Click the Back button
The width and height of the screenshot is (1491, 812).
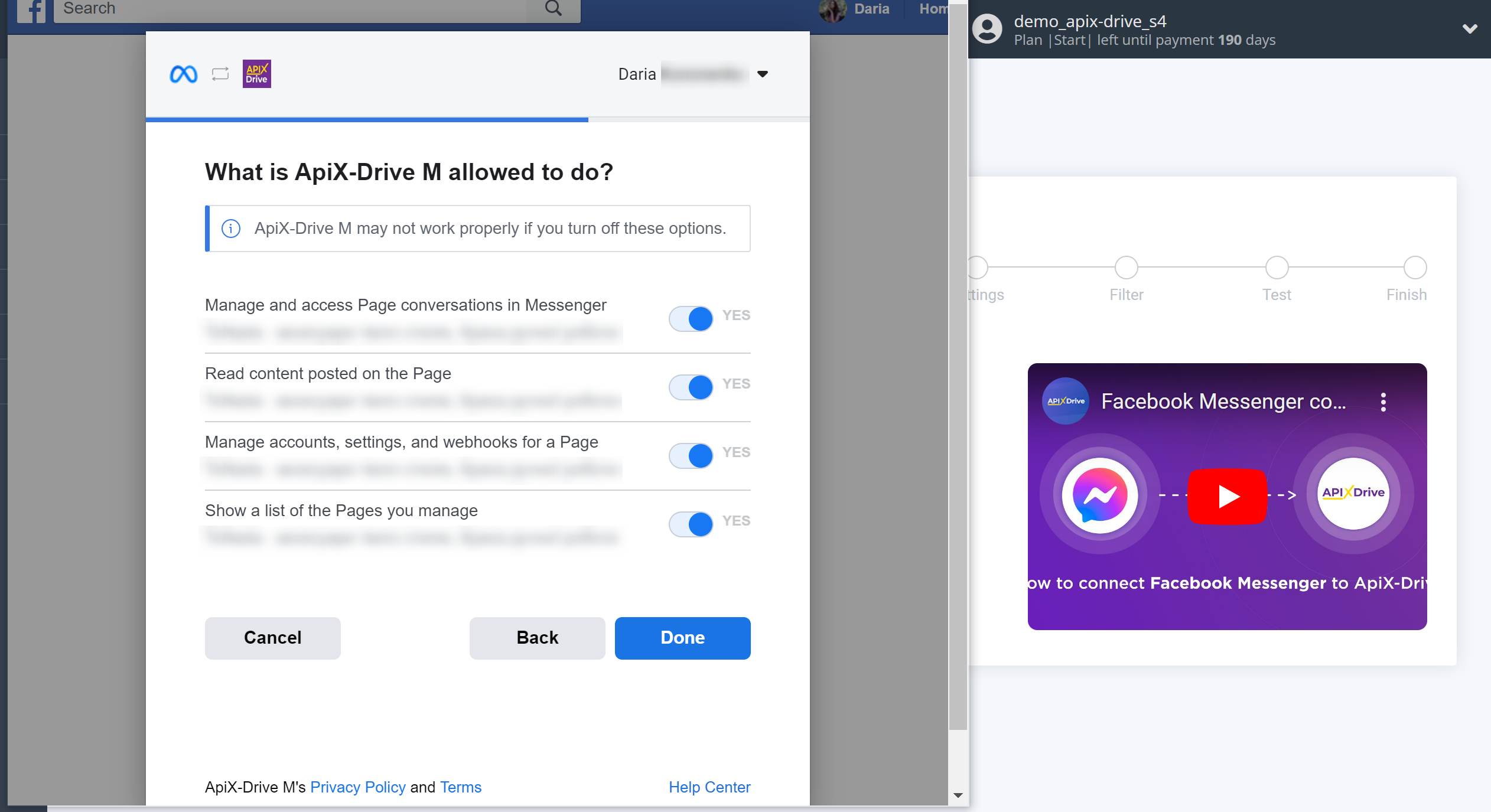(538, 638)
